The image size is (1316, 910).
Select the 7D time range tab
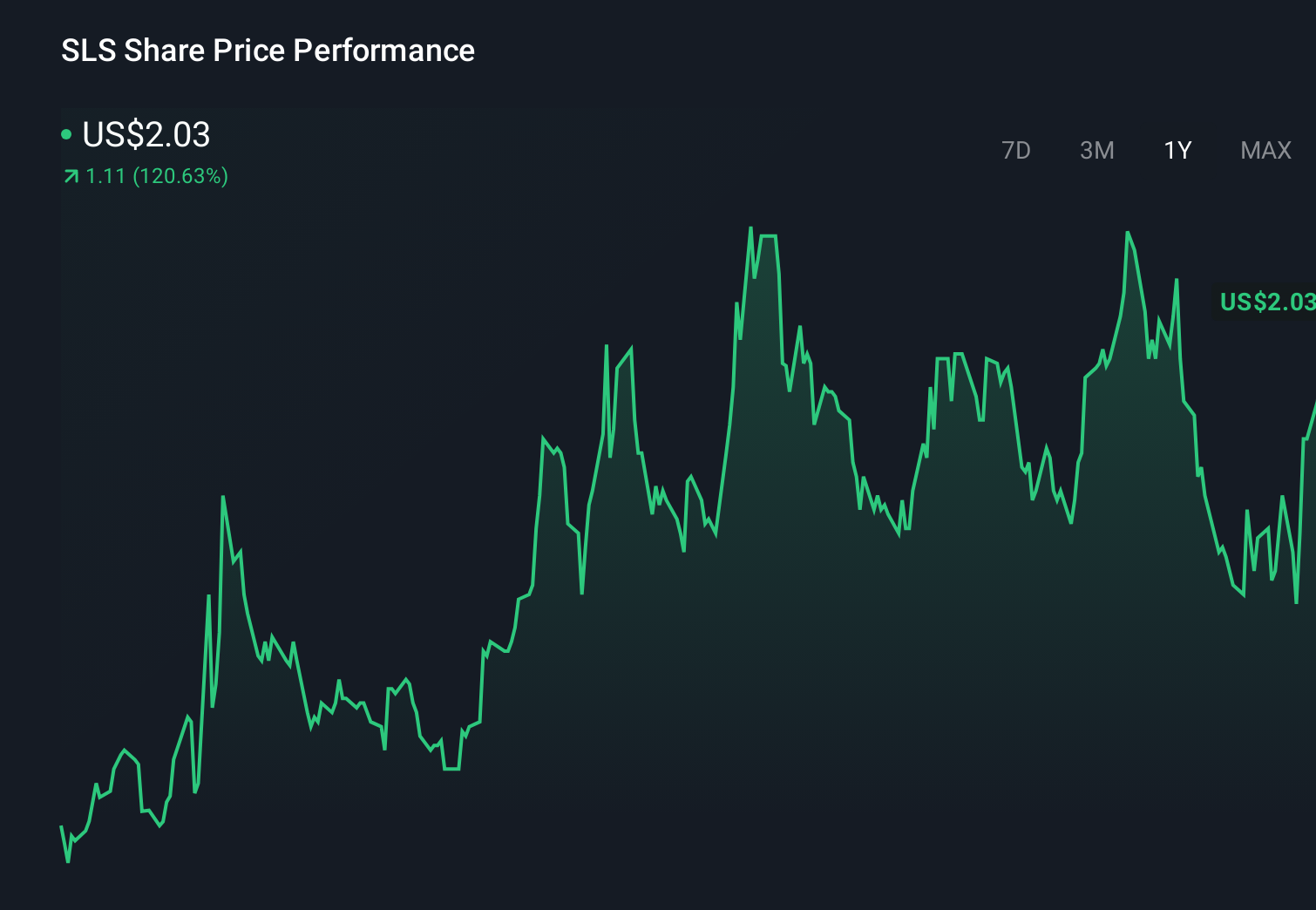tap(1017, 150)
